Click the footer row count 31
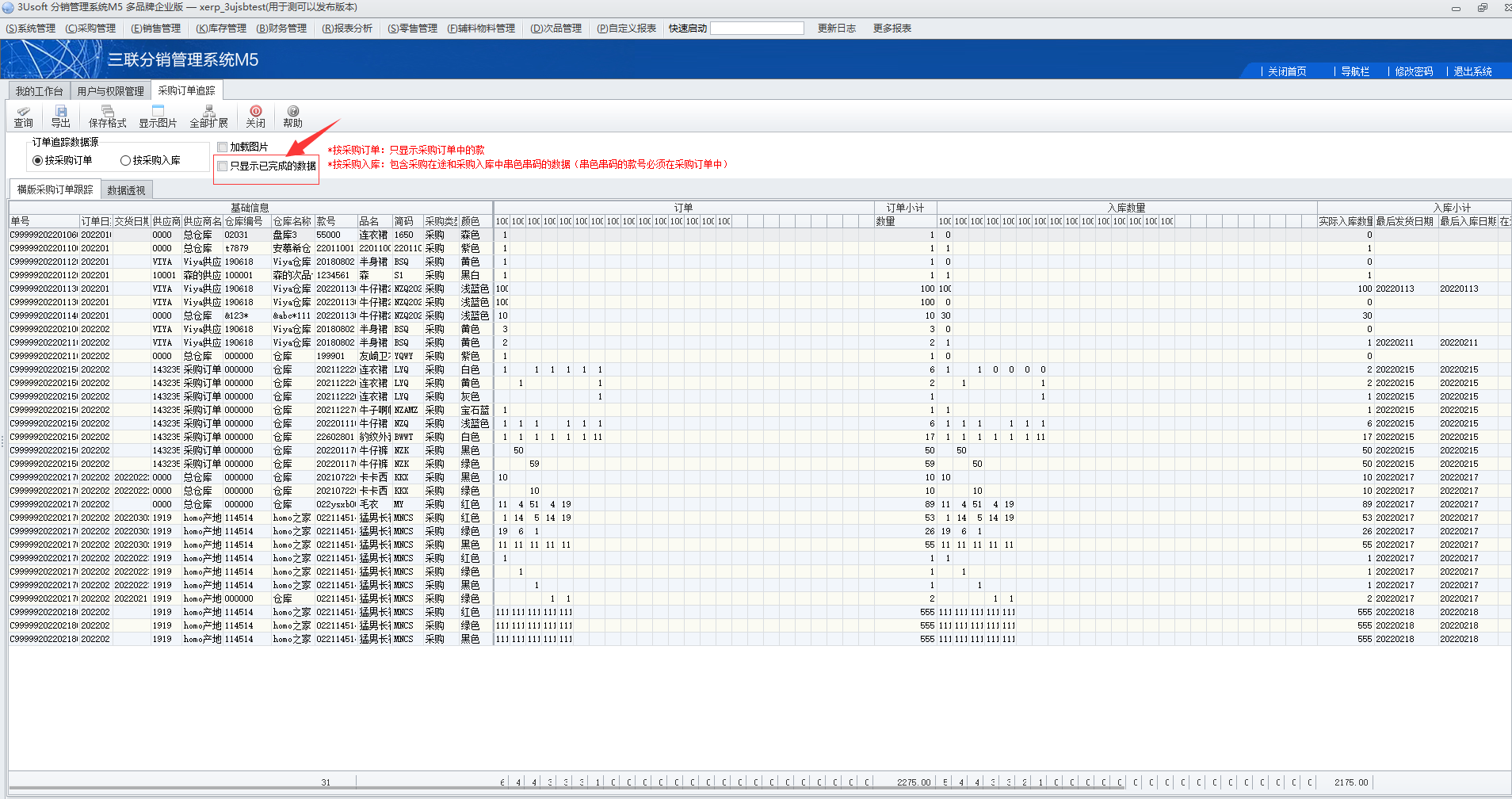 [x=326, y=782]
